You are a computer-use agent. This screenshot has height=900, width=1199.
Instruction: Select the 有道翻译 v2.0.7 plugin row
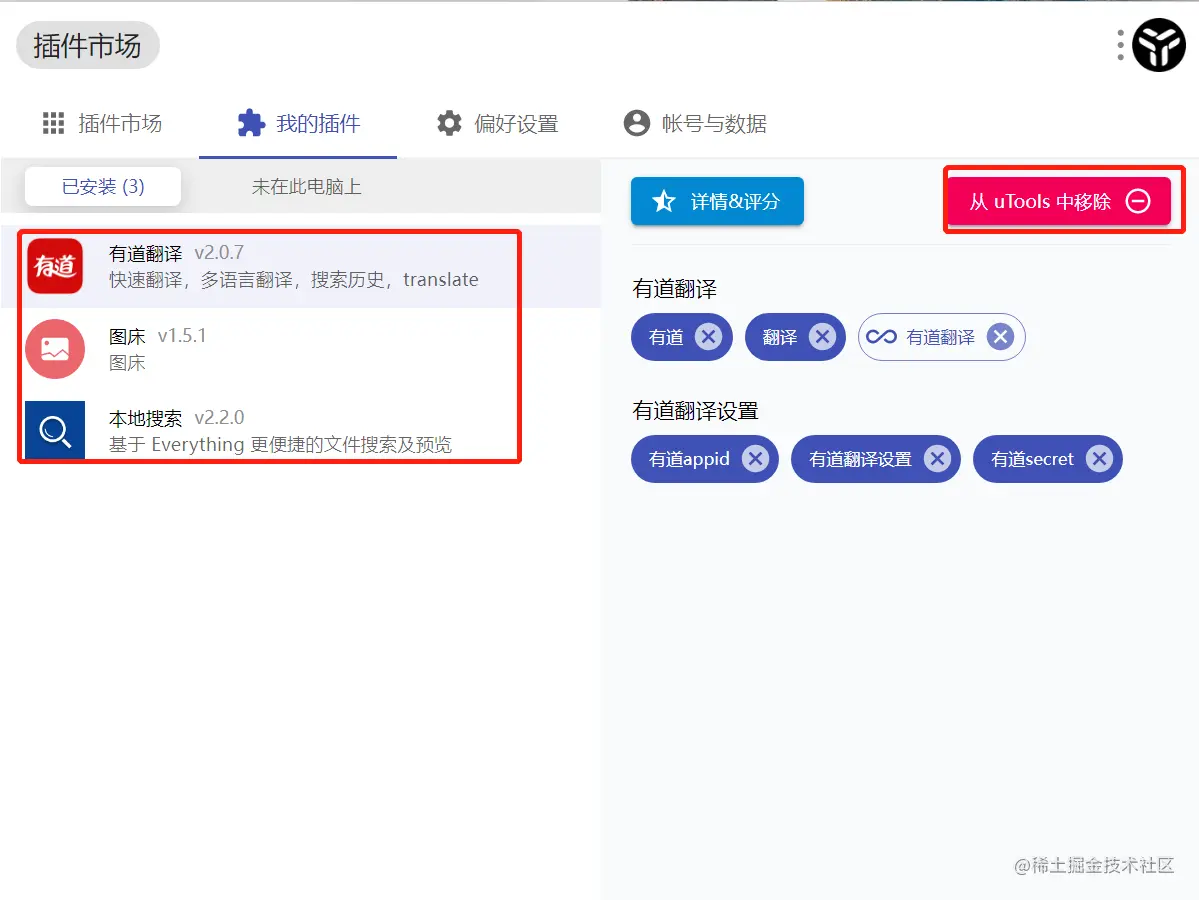[301, 266]
